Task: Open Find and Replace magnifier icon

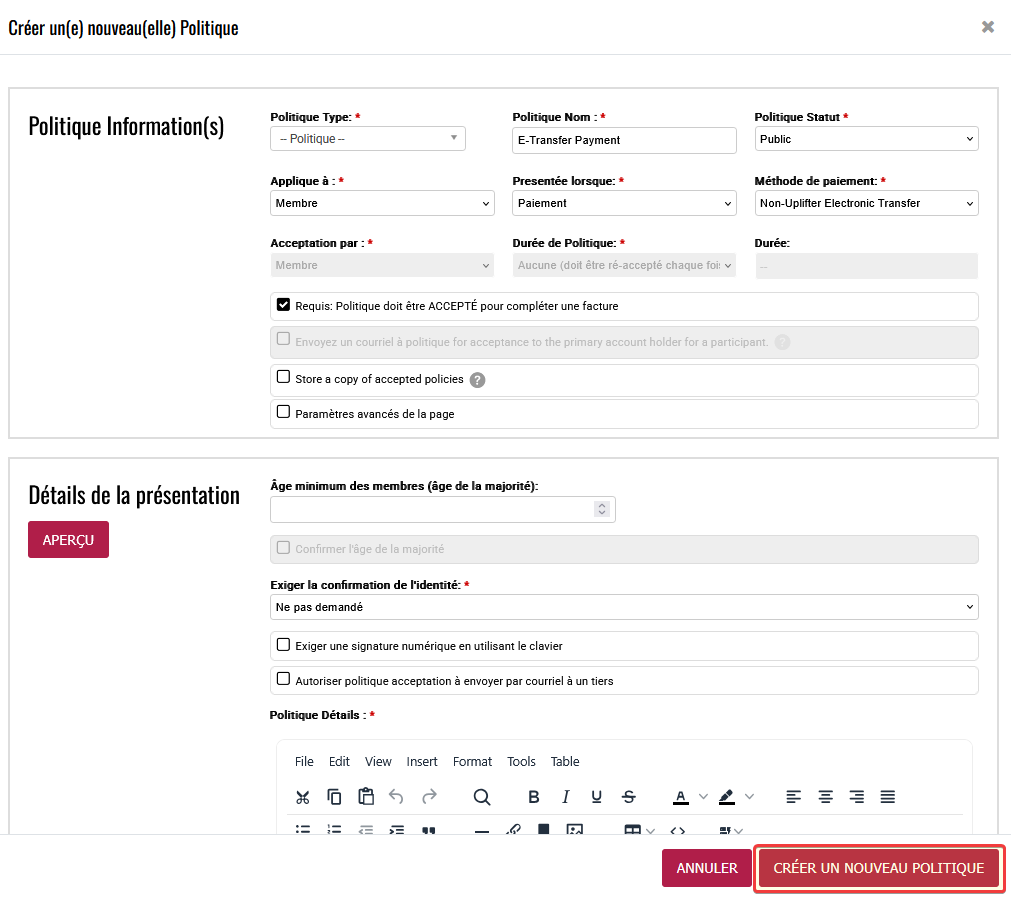Action: [482, 797]
